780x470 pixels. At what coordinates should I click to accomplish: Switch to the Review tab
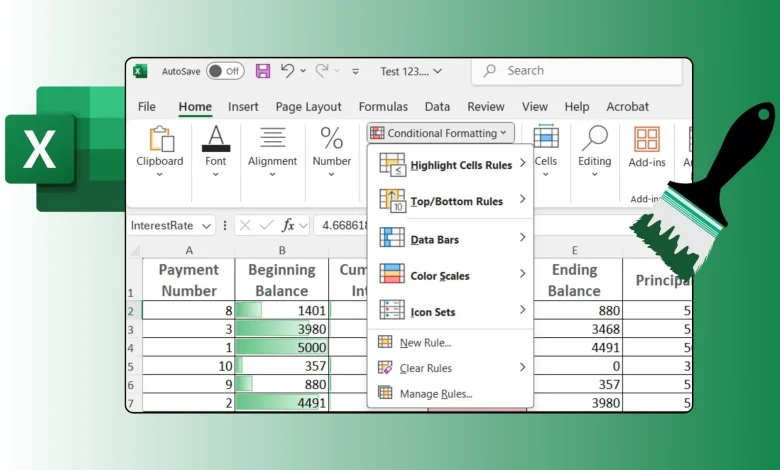tap(486, 106)
